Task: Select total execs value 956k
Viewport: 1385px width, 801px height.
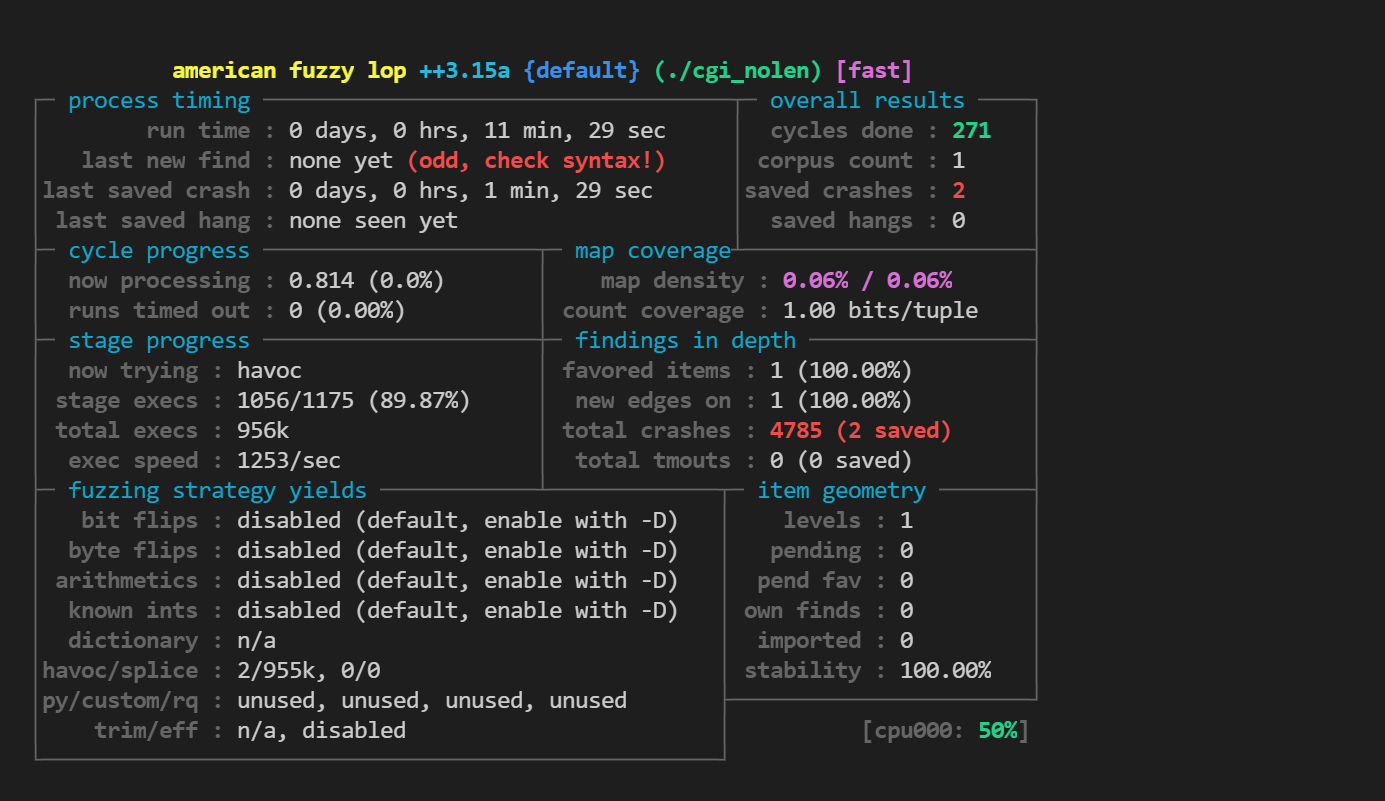Action: tap(263, 431)
